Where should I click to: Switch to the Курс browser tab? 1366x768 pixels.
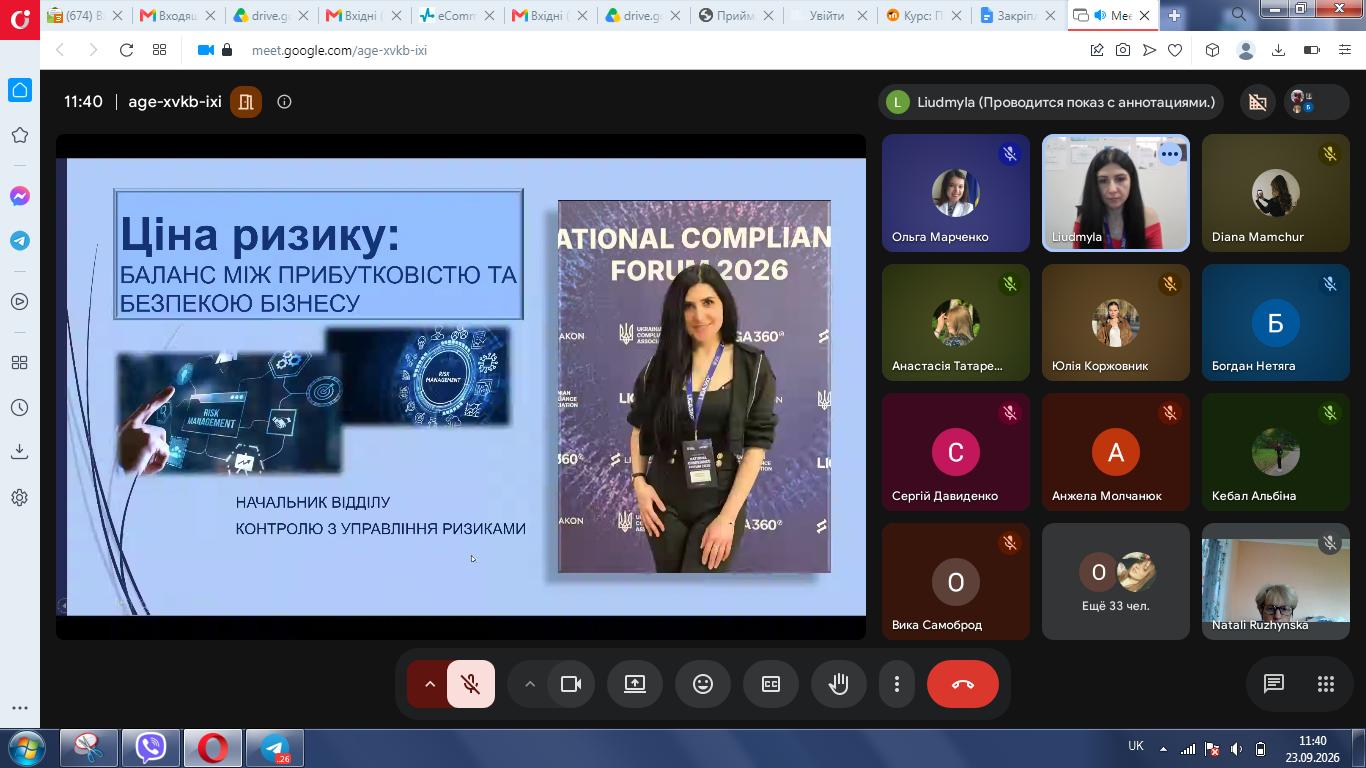[x=920, y=15]
